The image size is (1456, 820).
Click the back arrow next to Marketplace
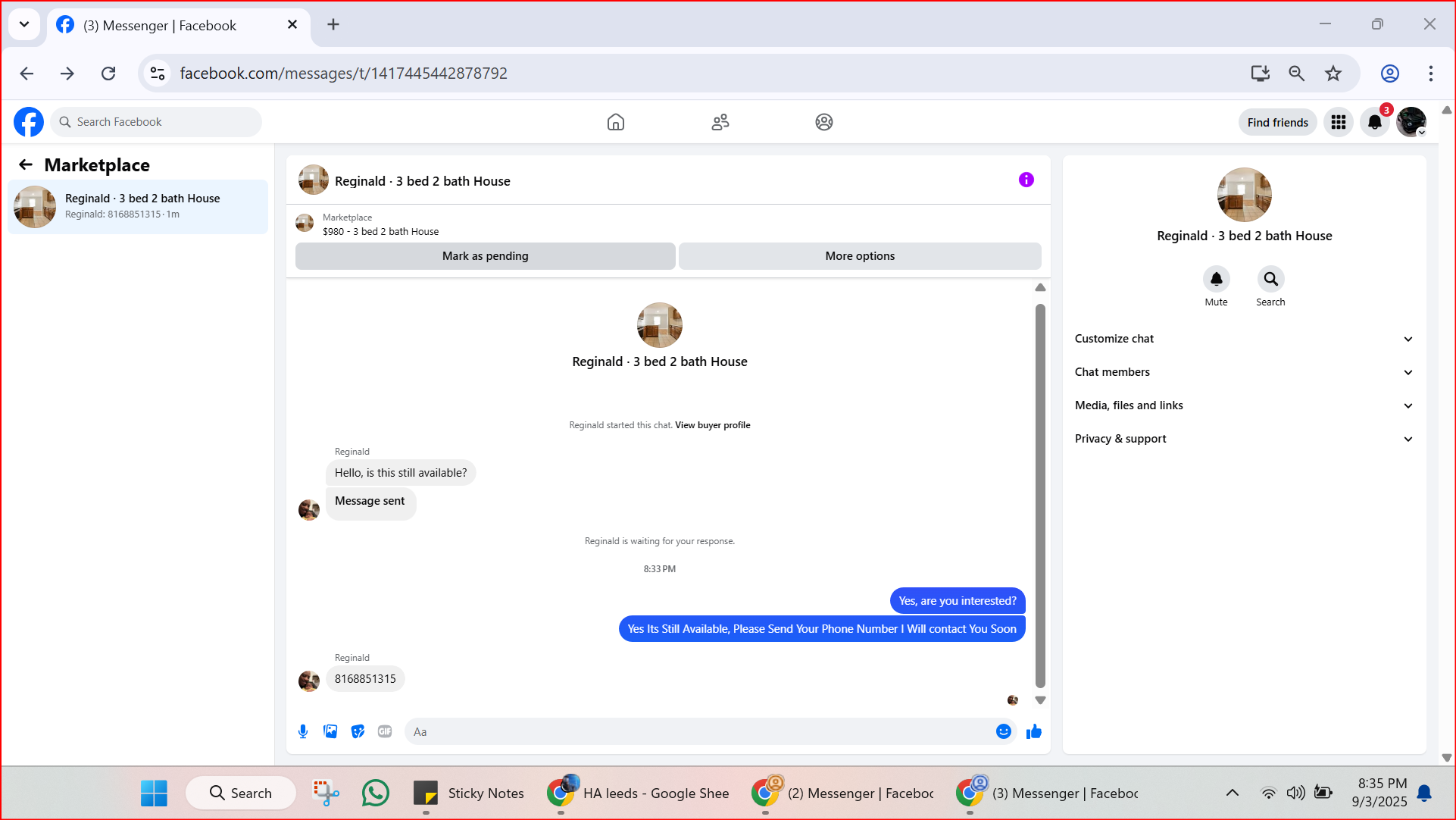click(x=26, y=164)
